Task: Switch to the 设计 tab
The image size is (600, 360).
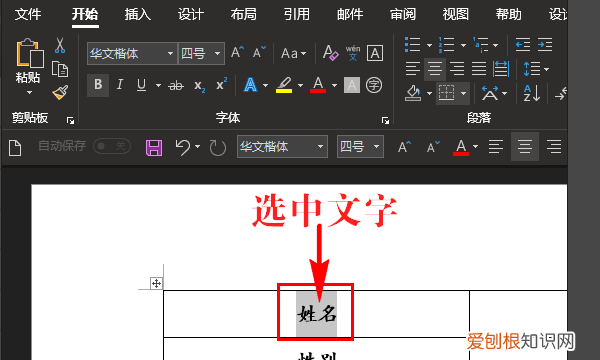Action: pyautogui.click(x=191, y=15)
